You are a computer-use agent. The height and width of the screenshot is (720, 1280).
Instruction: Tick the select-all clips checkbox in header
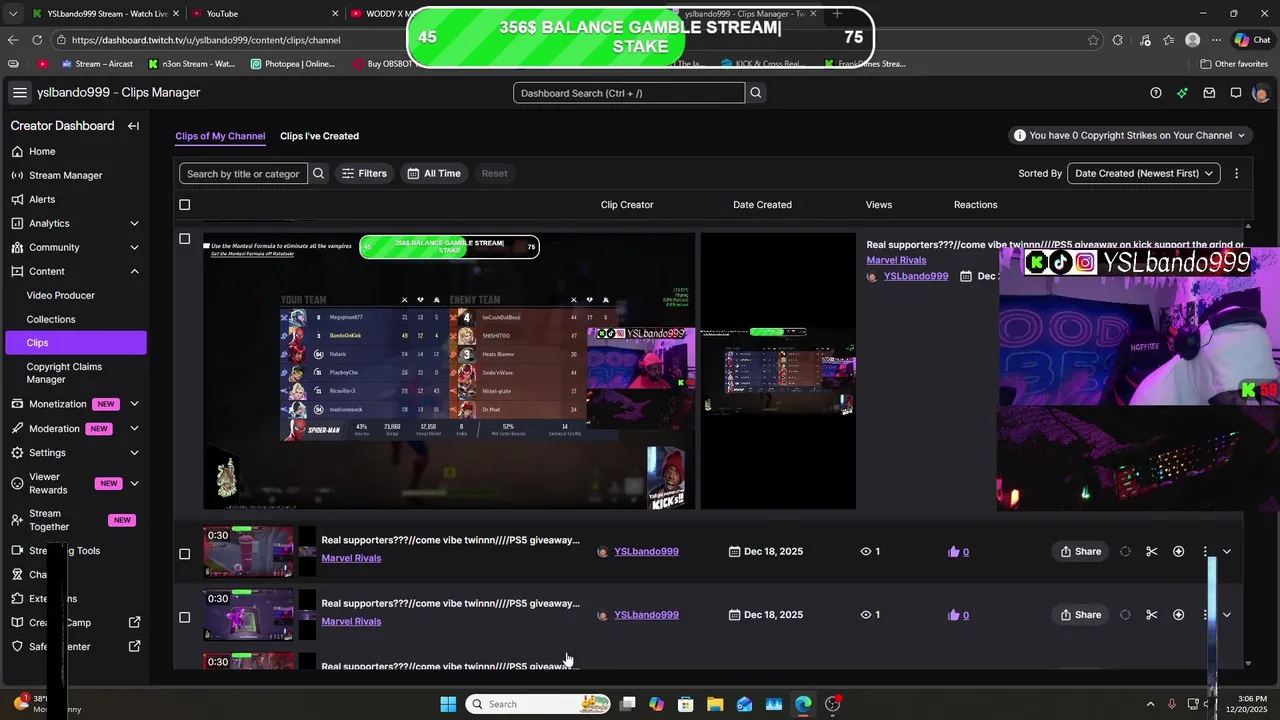(x=184, y=205)
